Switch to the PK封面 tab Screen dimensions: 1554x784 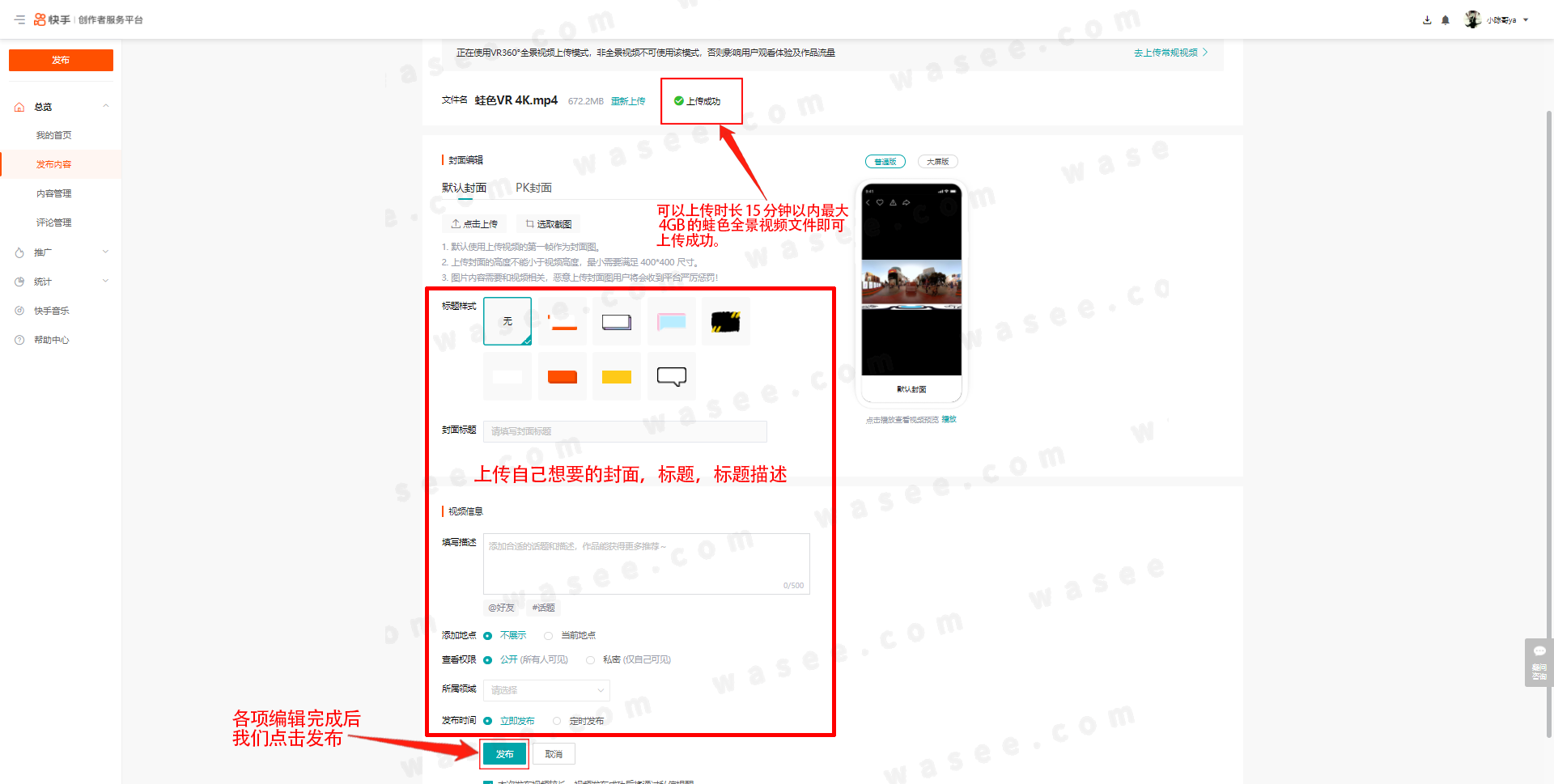pos(533,188)
